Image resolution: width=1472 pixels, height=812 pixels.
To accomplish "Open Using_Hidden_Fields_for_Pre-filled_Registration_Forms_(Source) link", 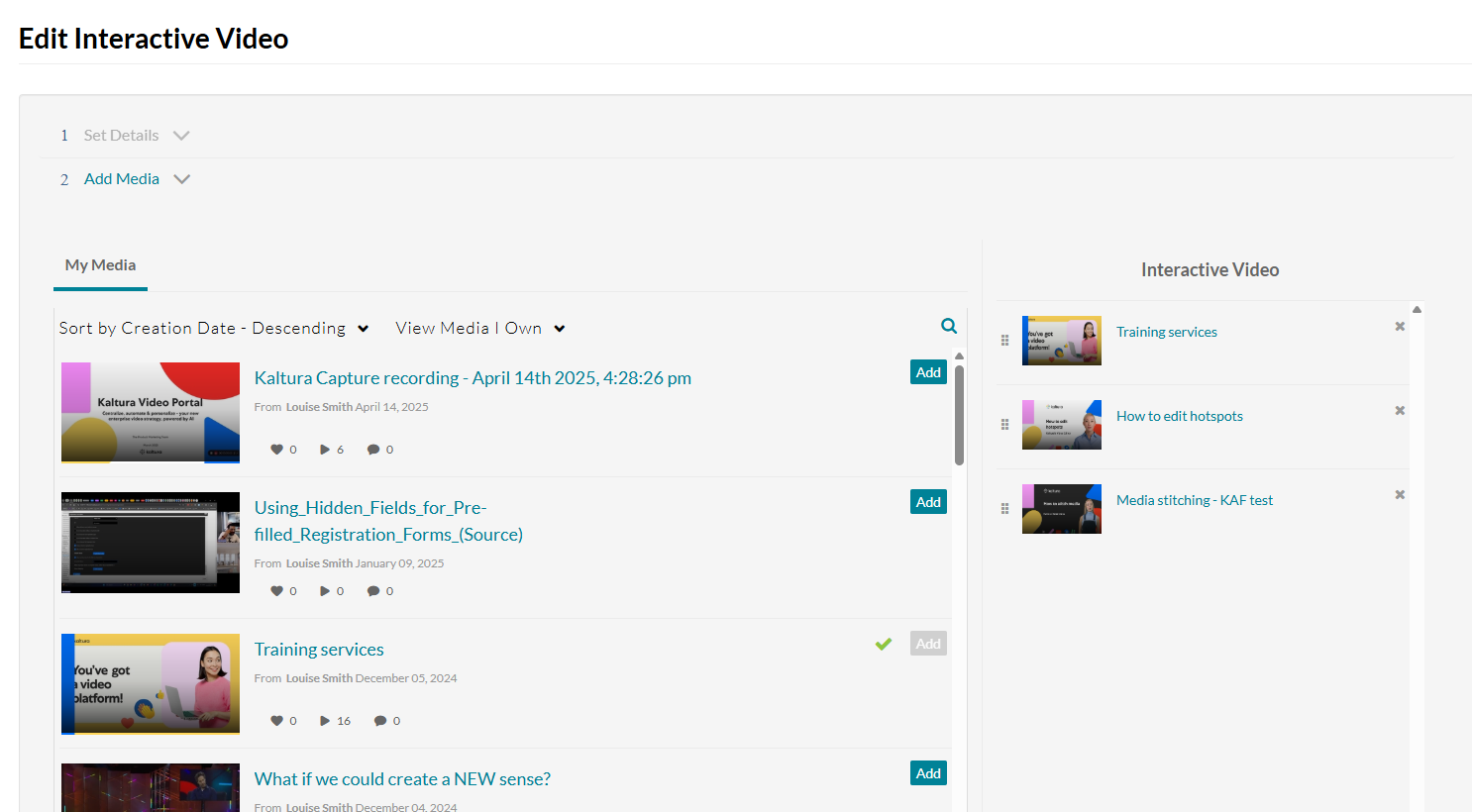I will (388, 521).
